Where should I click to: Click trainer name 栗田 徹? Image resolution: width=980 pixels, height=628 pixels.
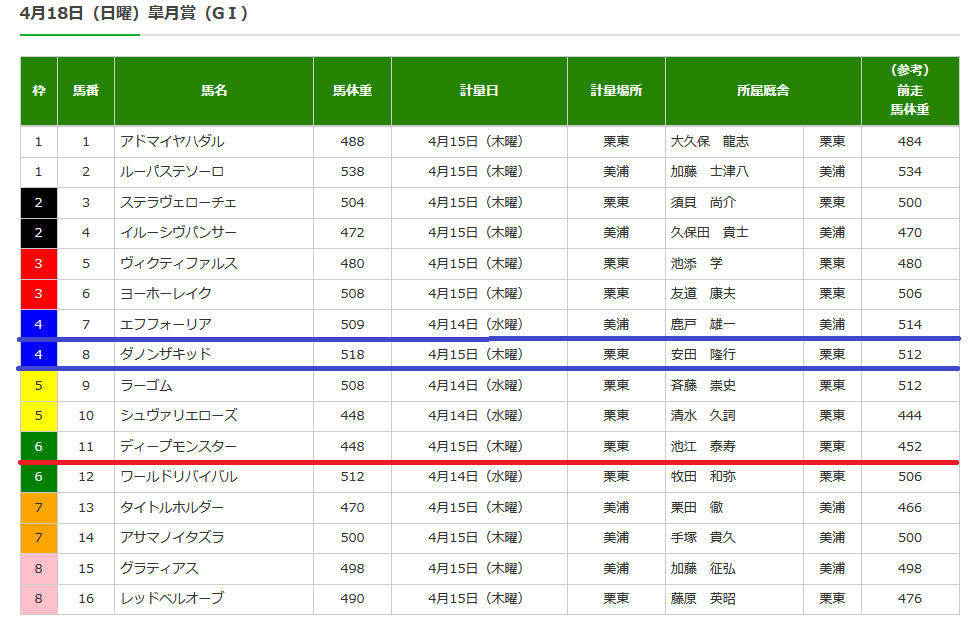coord(696,507)
